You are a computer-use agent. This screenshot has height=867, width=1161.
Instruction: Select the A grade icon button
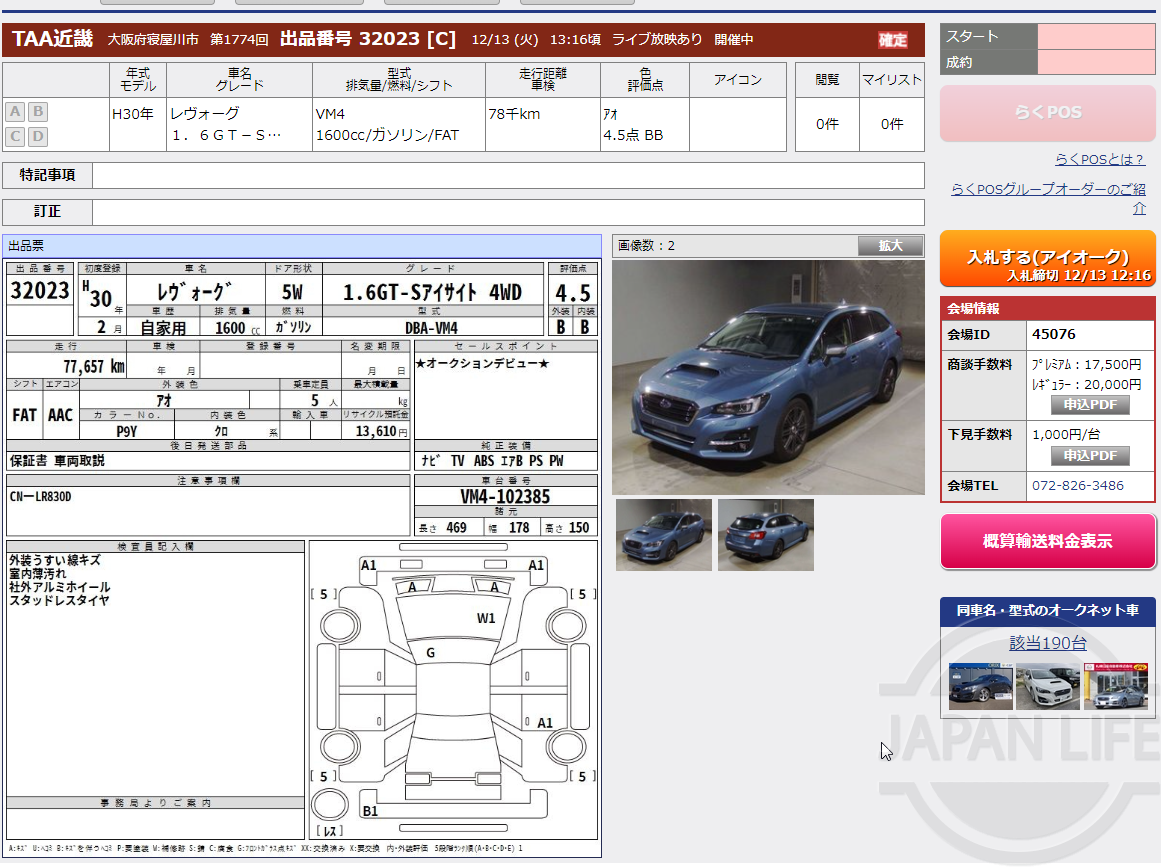pyautogui.click(x=14, y=113)
